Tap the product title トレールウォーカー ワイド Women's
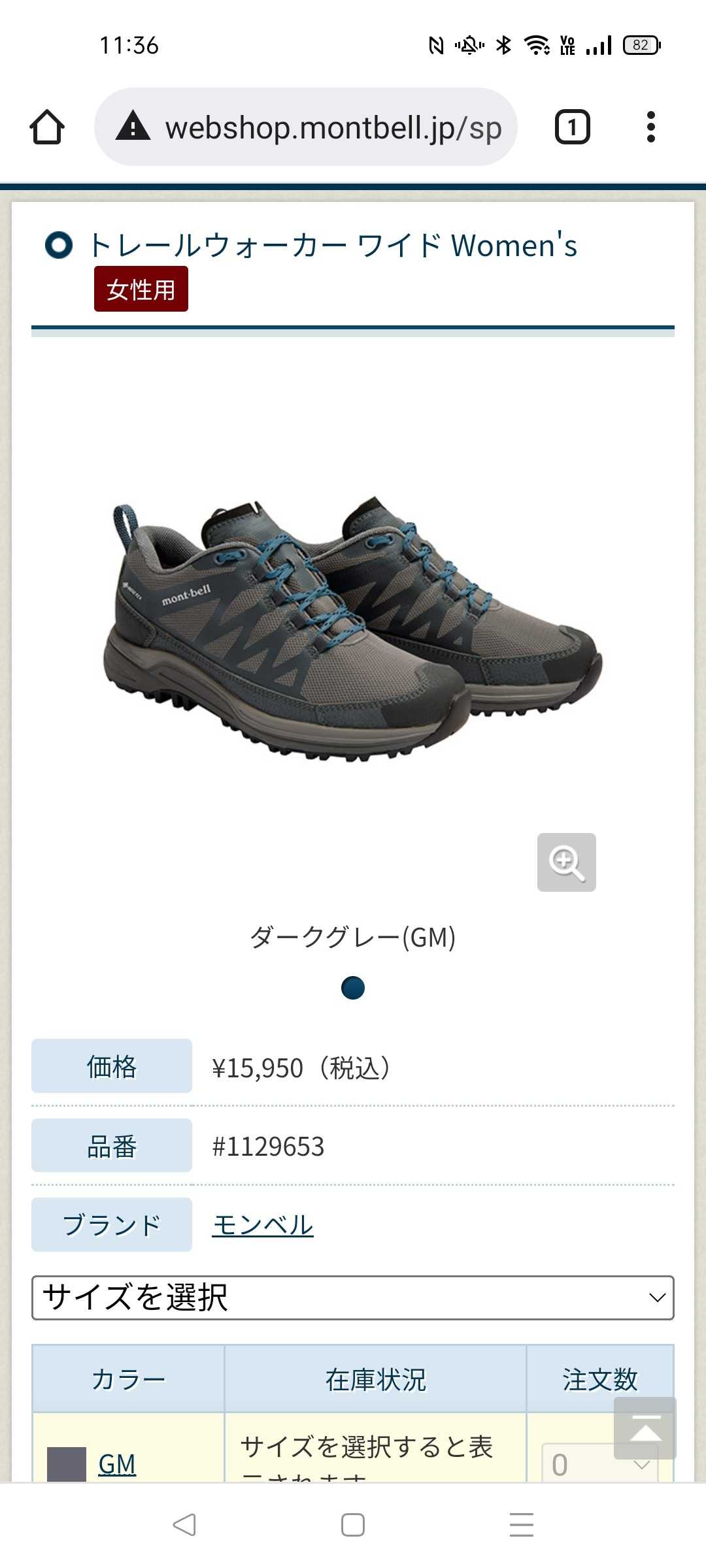 point(333,246)
